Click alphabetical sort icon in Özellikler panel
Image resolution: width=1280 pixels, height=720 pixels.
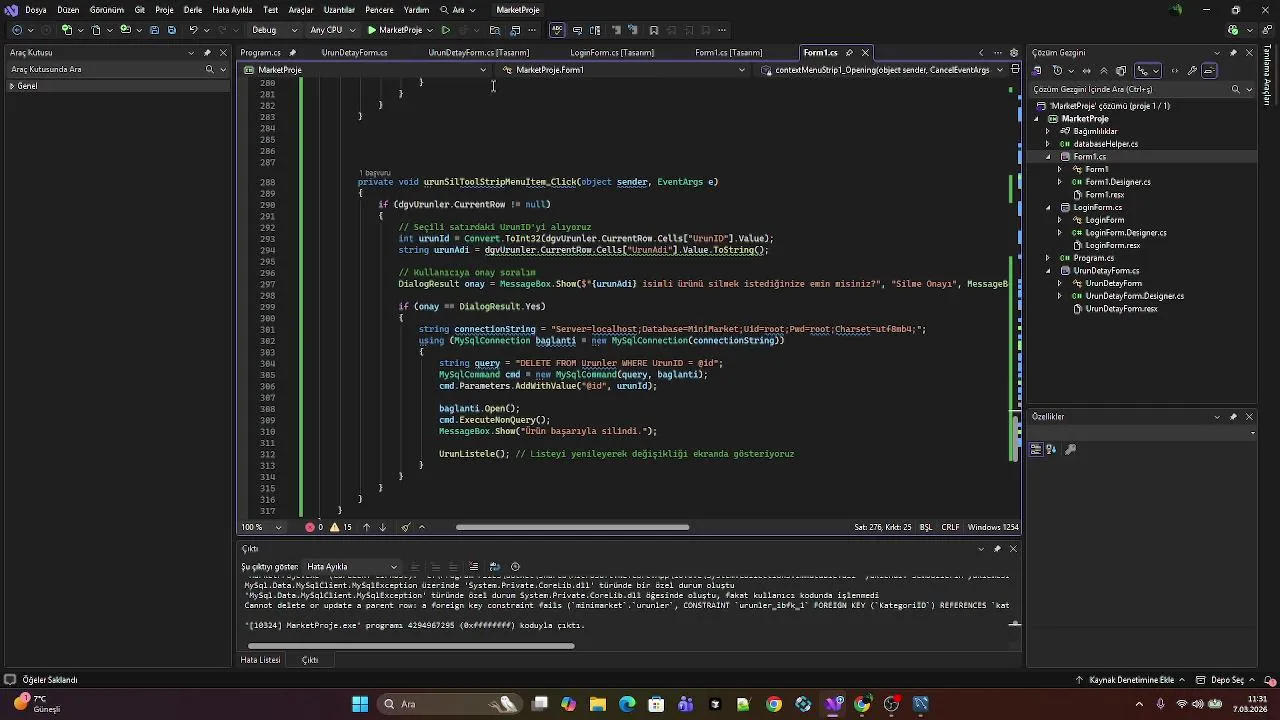[1053, 450]
